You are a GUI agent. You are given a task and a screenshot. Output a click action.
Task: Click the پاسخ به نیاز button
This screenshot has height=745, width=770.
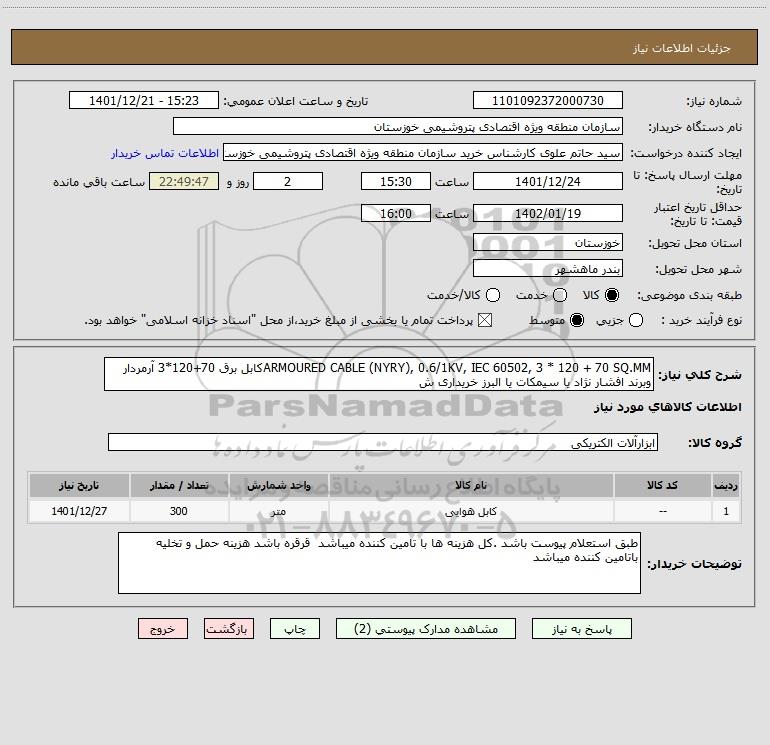click(x=581, y=629)
